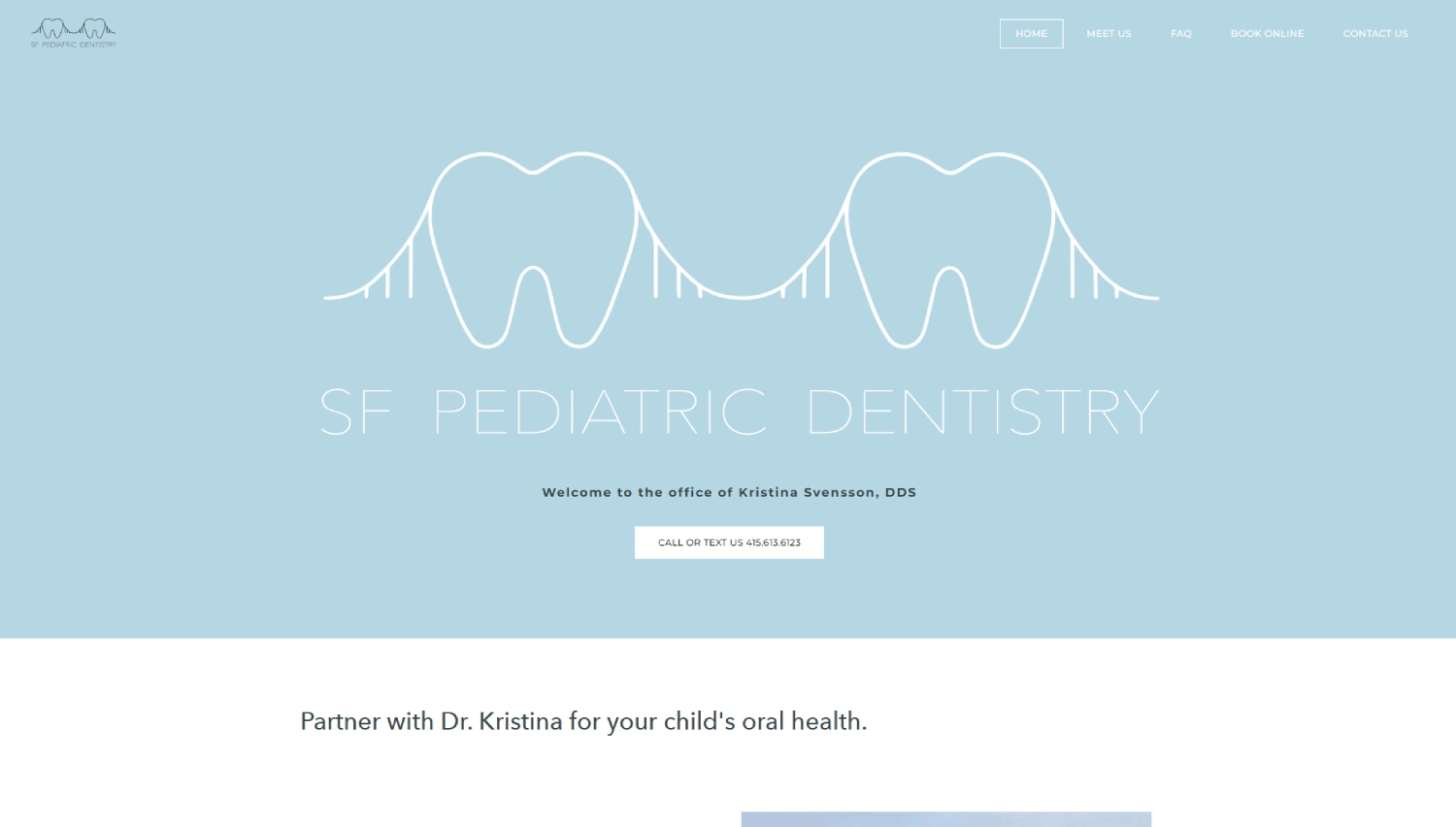Open the MEET US page
Viewport: 1456px width, 827px height.
(x=1109, y=33)
